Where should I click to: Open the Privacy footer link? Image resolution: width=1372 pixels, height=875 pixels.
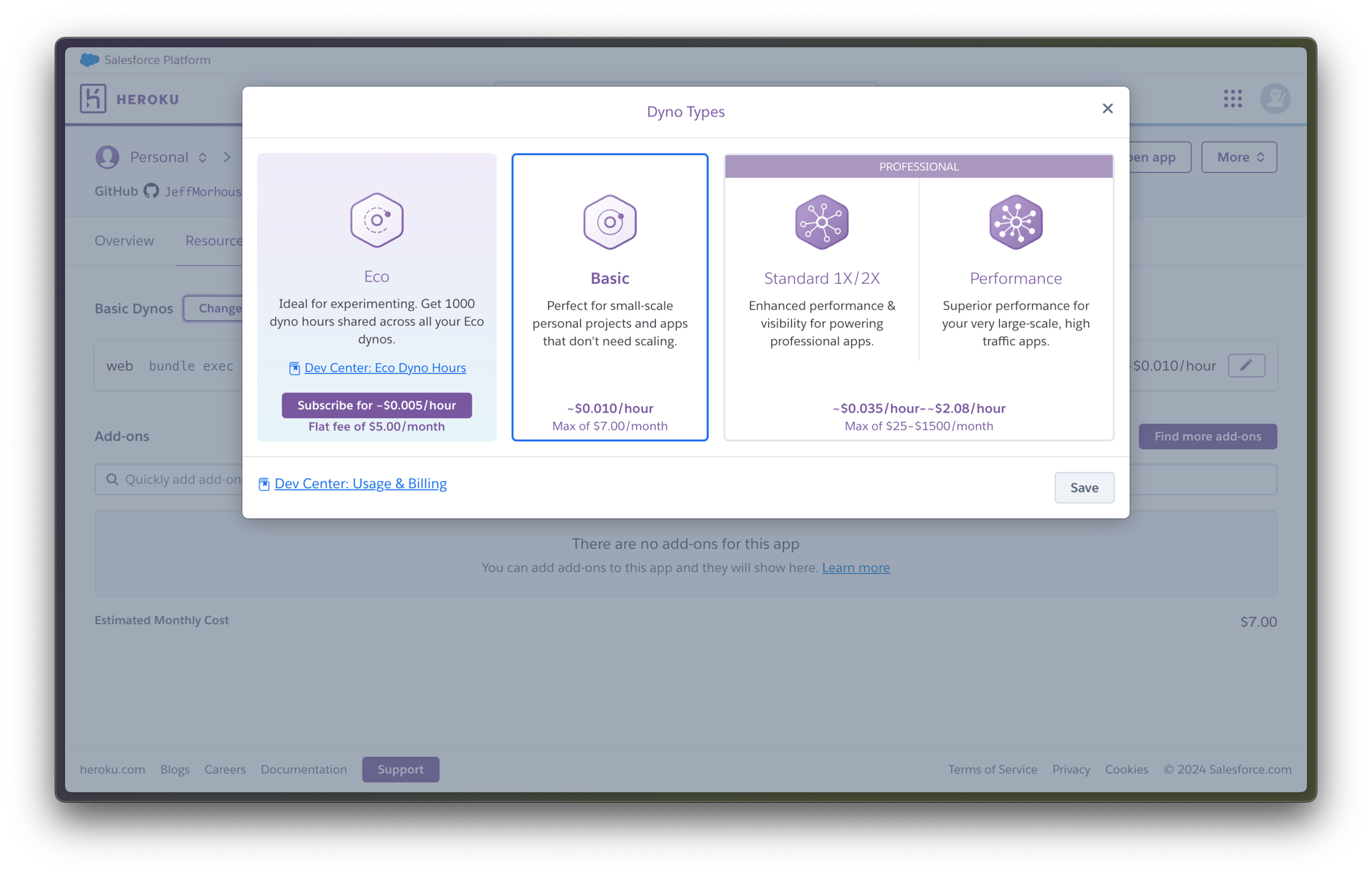pos(1071,769)
